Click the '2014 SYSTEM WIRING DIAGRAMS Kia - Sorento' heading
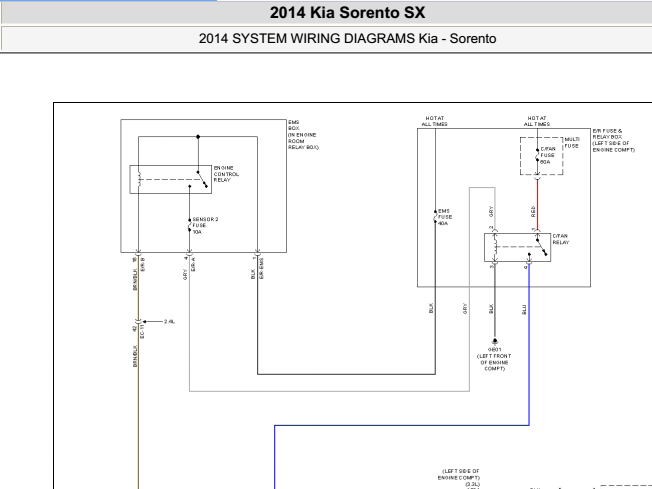 (347, 39)
